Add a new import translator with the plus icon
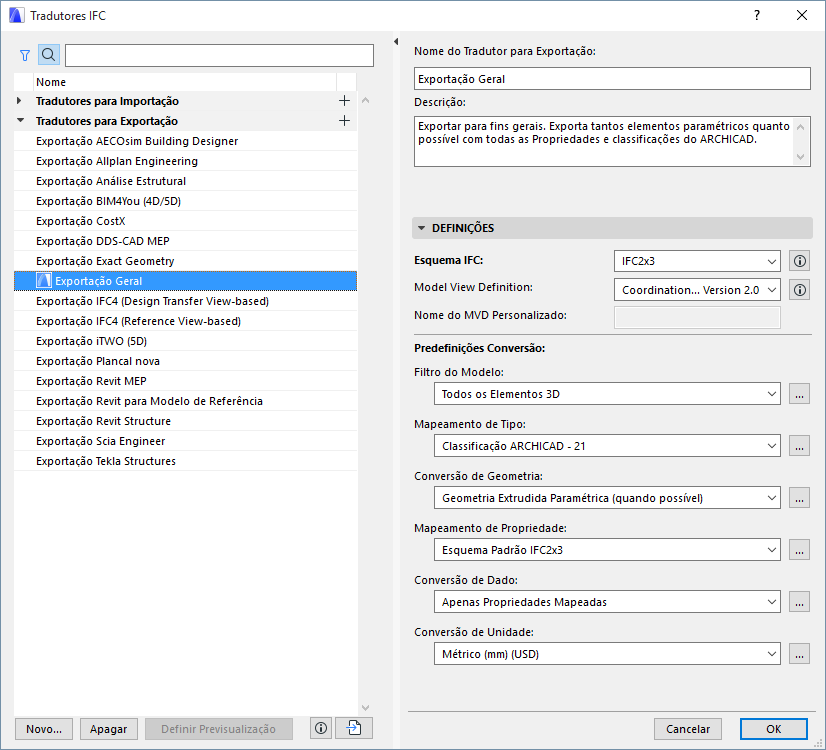The image size is (826, 750). point(344,101)
